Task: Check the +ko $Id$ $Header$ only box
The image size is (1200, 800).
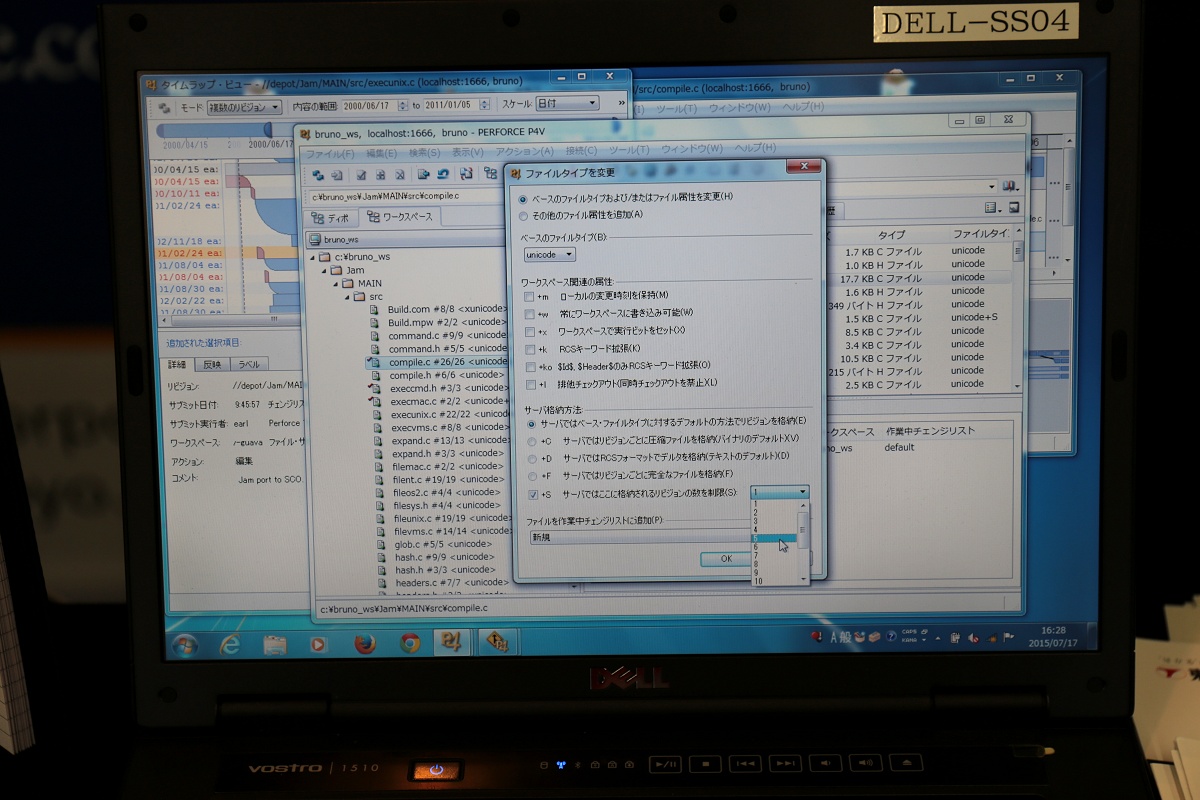Action: [x=529, y=367]
